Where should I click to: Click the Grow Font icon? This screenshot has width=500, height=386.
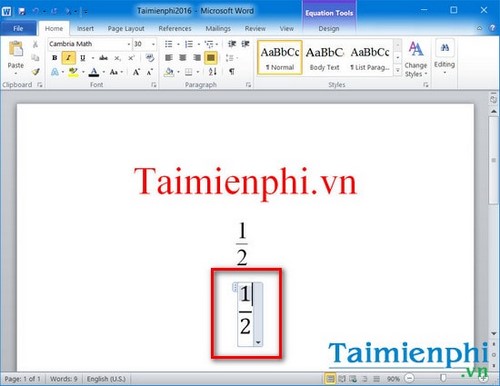pyautogui.click(x=136, y=72)
